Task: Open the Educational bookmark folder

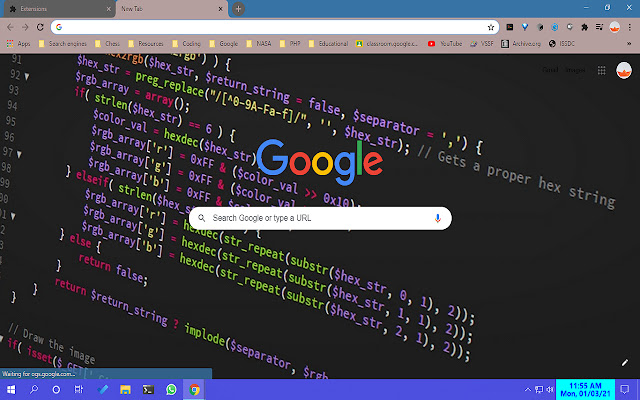Action: click(x=329, y=44)
